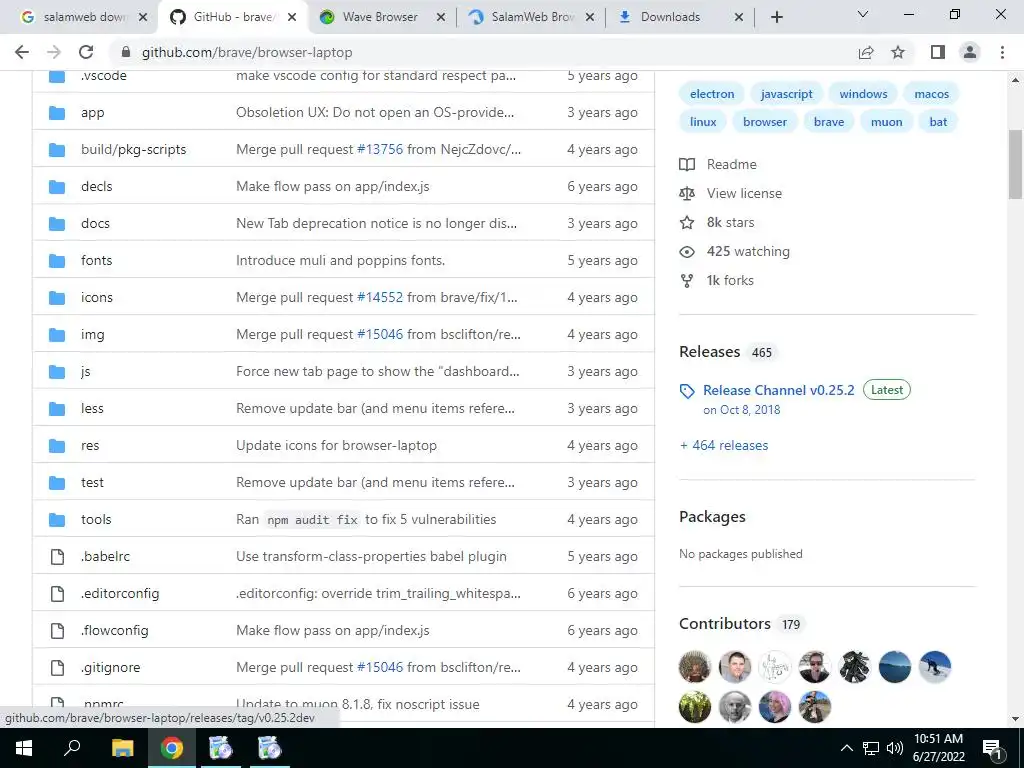Viewport: 1024px width, 768px height.
Task: Open the side panel icon in Chrome toolbar
Action: click(938, 52)
